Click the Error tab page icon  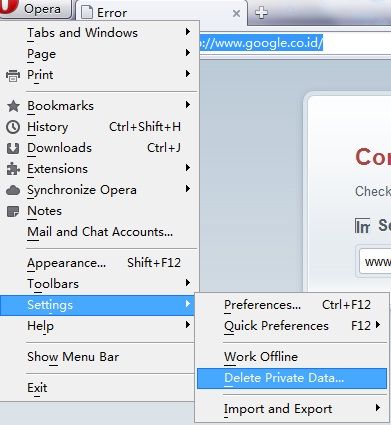[x=87, y=13]
